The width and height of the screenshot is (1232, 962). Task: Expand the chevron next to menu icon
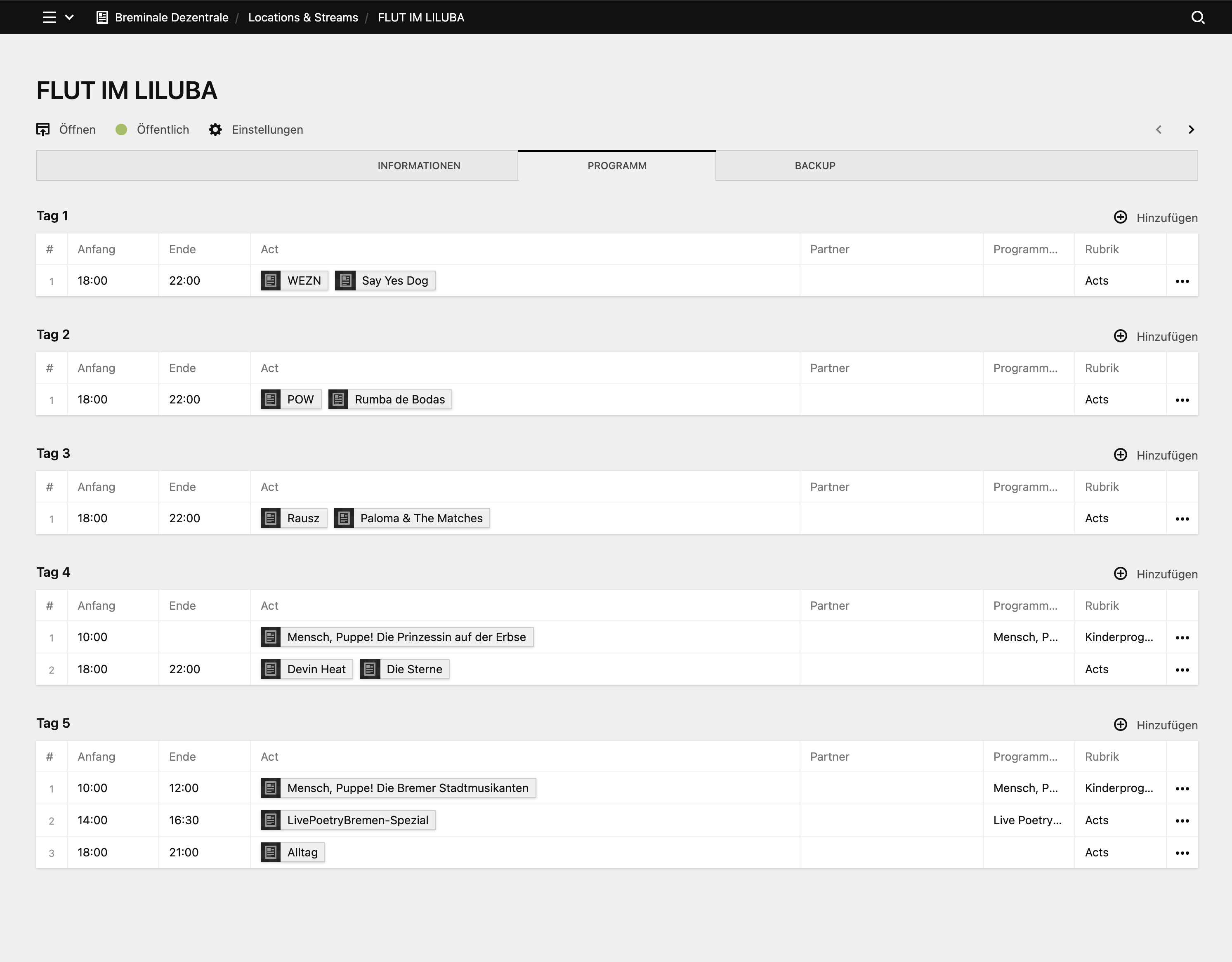[x=69, y=17]
